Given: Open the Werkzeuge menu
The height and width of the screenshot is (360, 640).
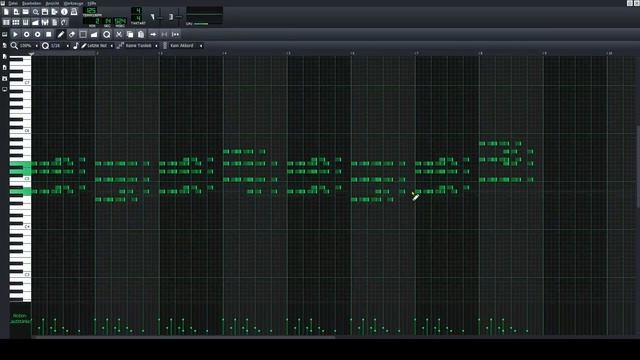Looking at the screenshot, I should (x=73, y=3).
